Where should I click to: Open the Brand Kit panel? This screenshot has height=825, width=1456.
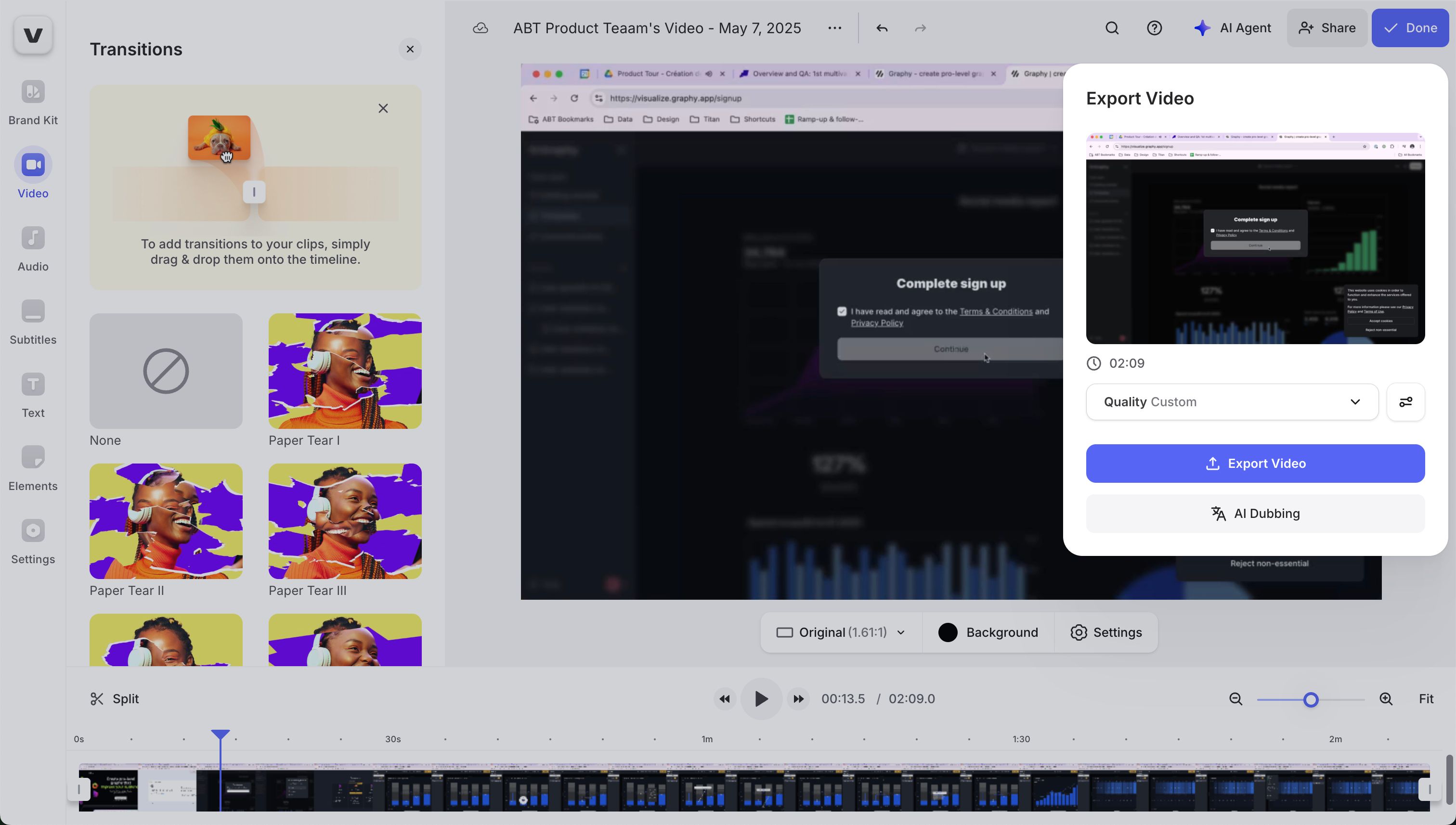pyautogui.click(x=33, y=103)
